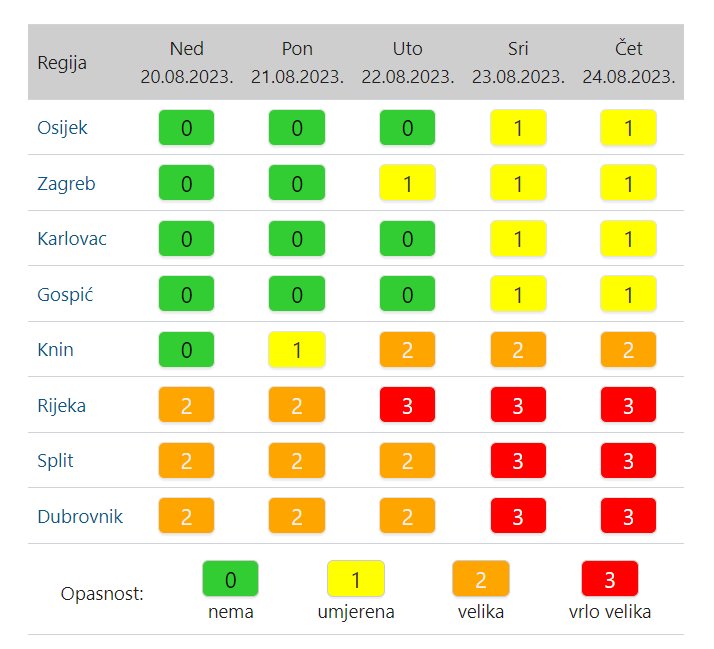Click the Čet 24.08.2023. column header
Image resolution: width=714 pixels, height=649 pixels.
click(x=628, y=62)
